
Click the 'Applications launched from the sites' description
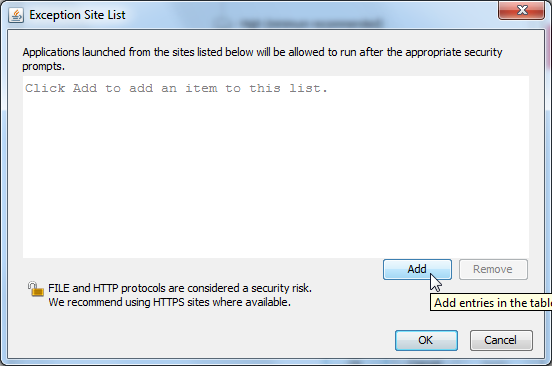click(x=262, y=59)
